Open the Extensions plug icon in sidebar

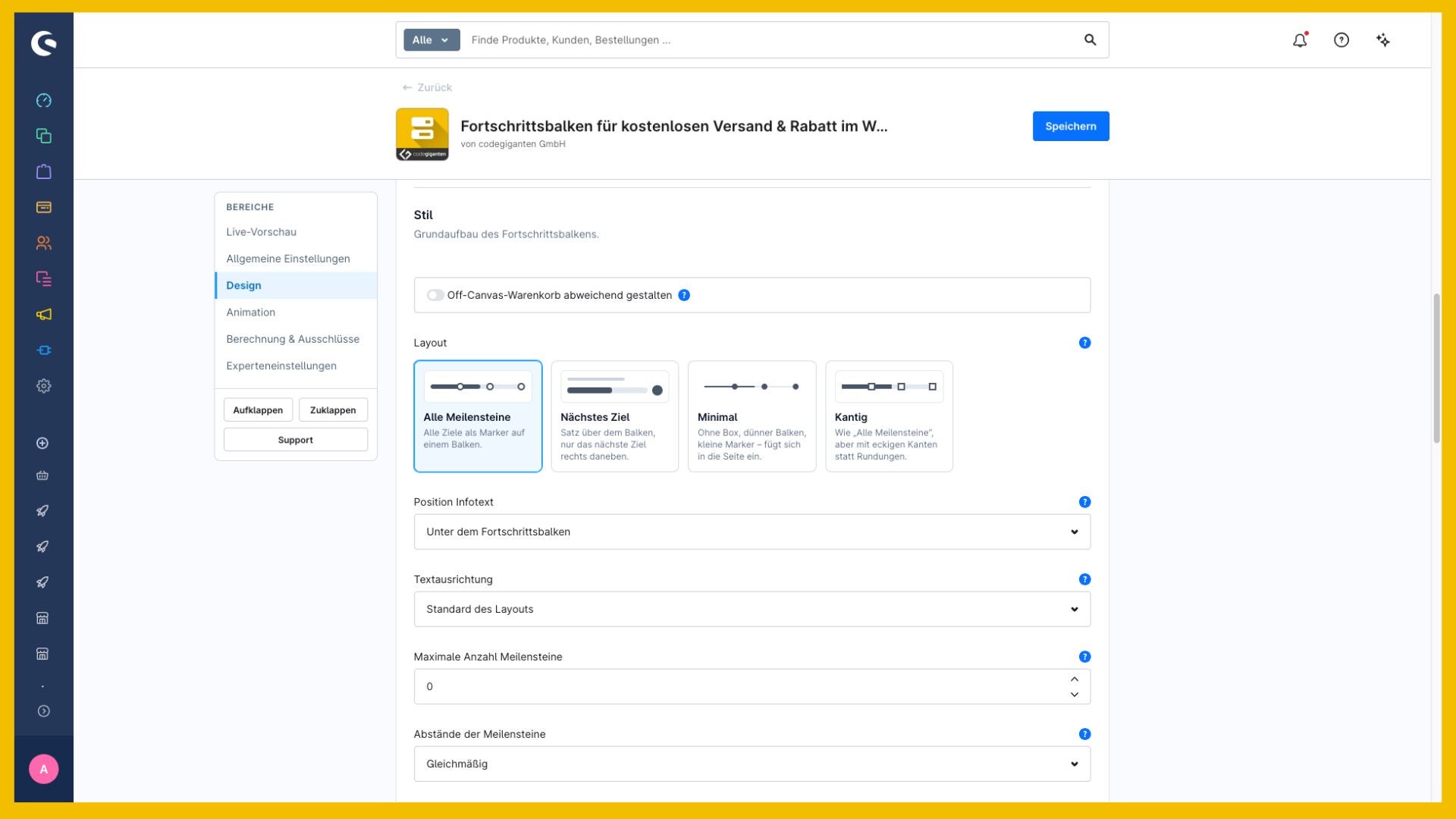[44, 350]
